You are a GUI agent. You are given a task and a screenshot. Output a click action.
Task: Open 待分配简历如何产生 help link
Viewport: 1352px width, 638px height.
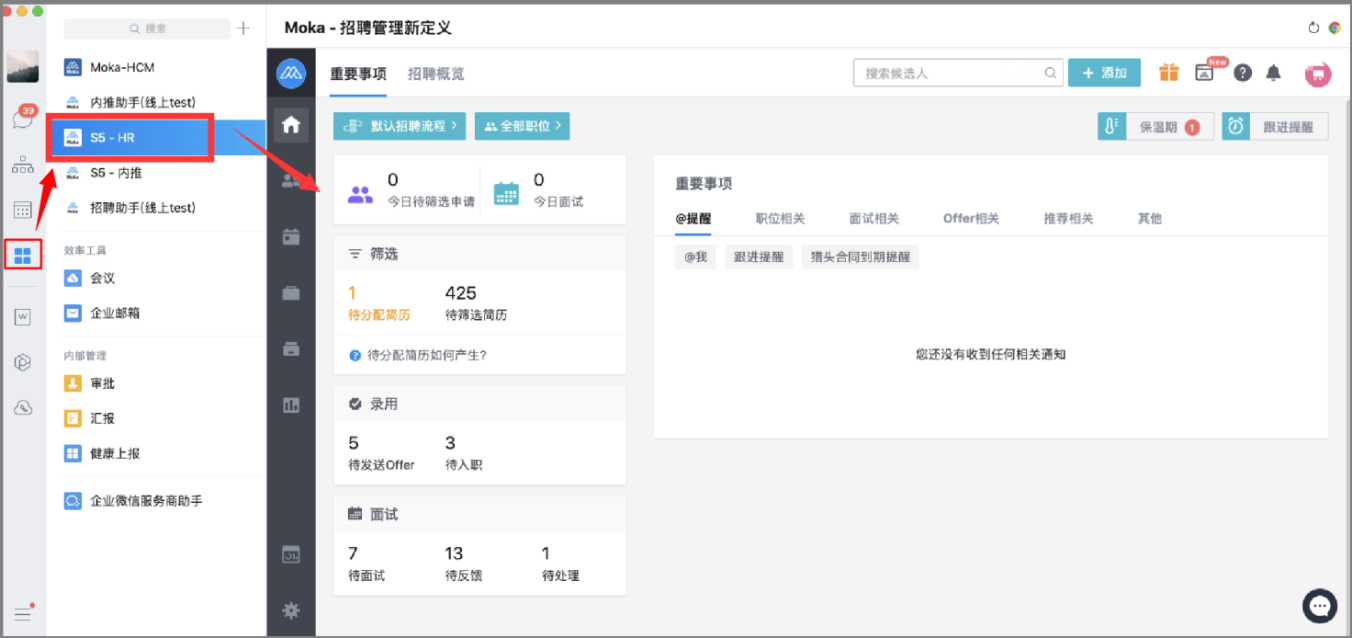point(419,355)
